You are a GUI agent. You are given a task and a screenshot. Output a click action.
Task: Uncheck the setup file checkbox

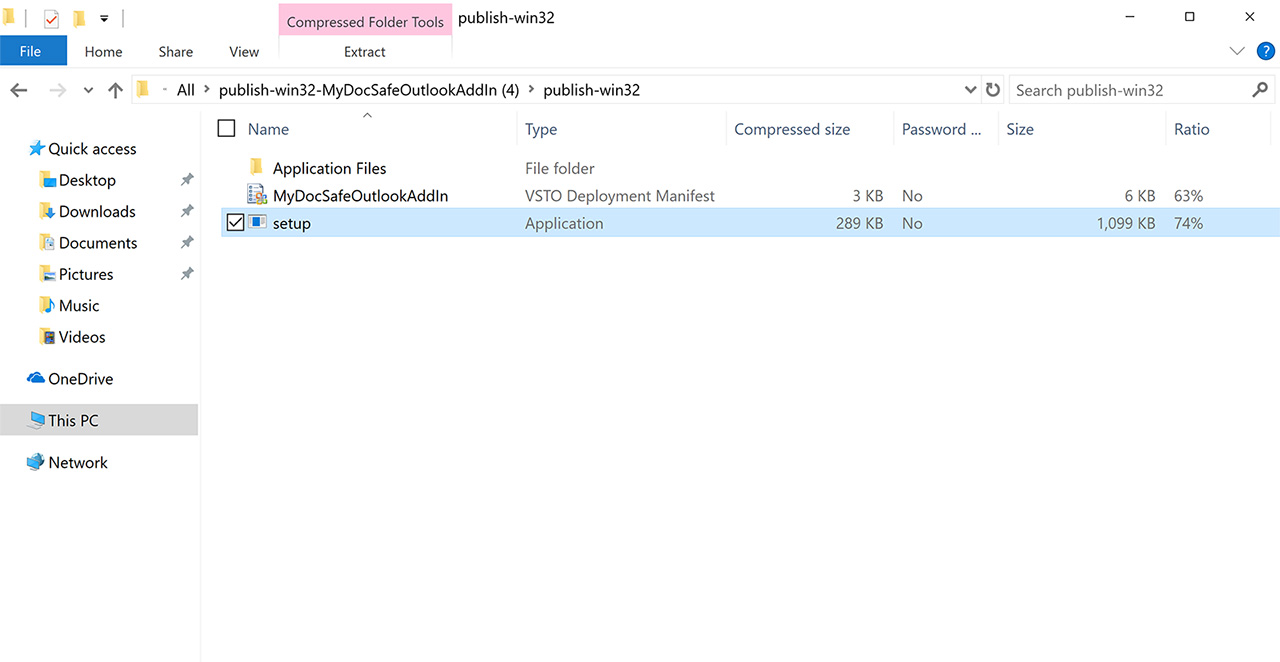pos(236,223)
